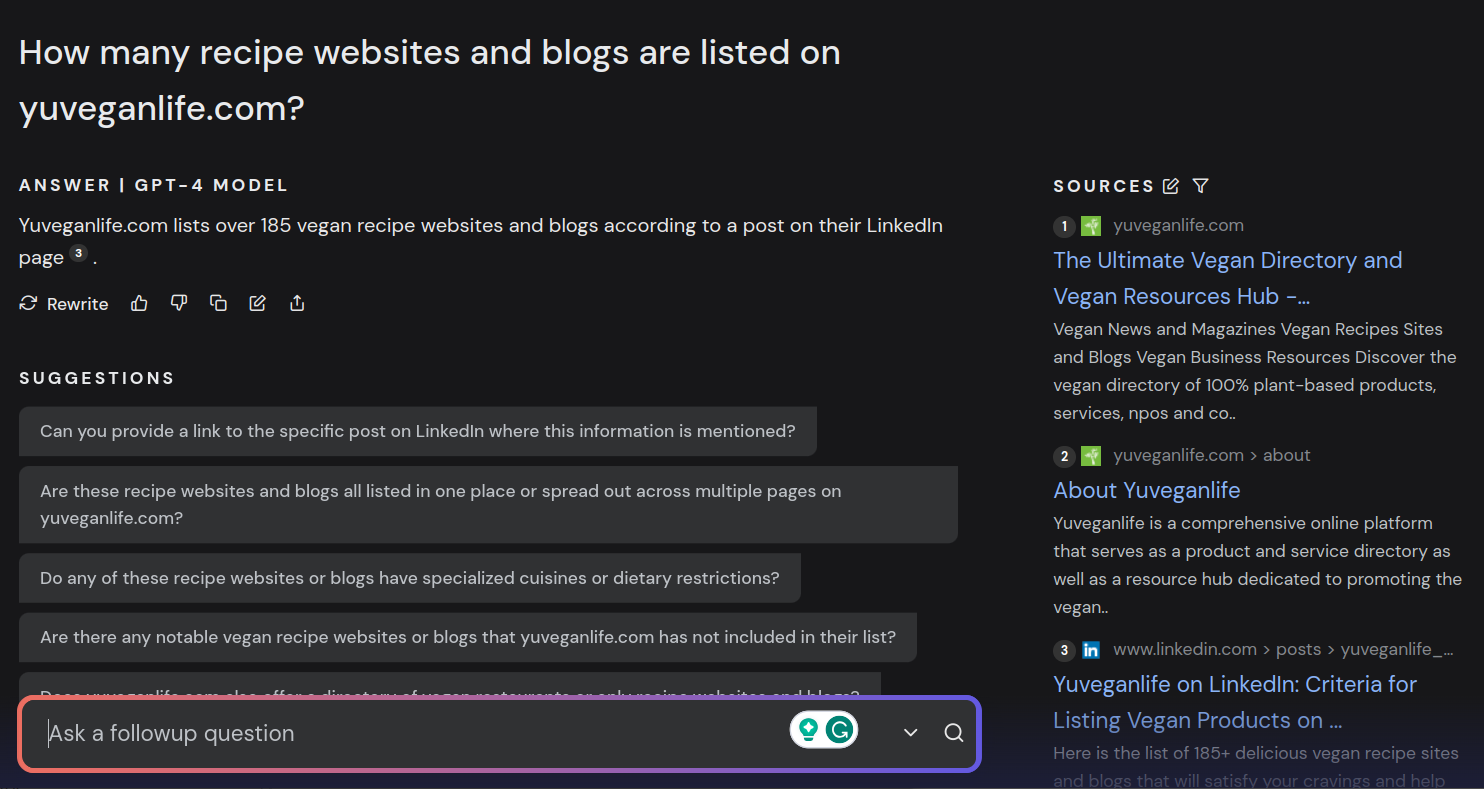Click the Vegan News and Magazines source snippet
This screenshot has height=789, width=1484.
pyautogui.click(x=1255, y=371)
